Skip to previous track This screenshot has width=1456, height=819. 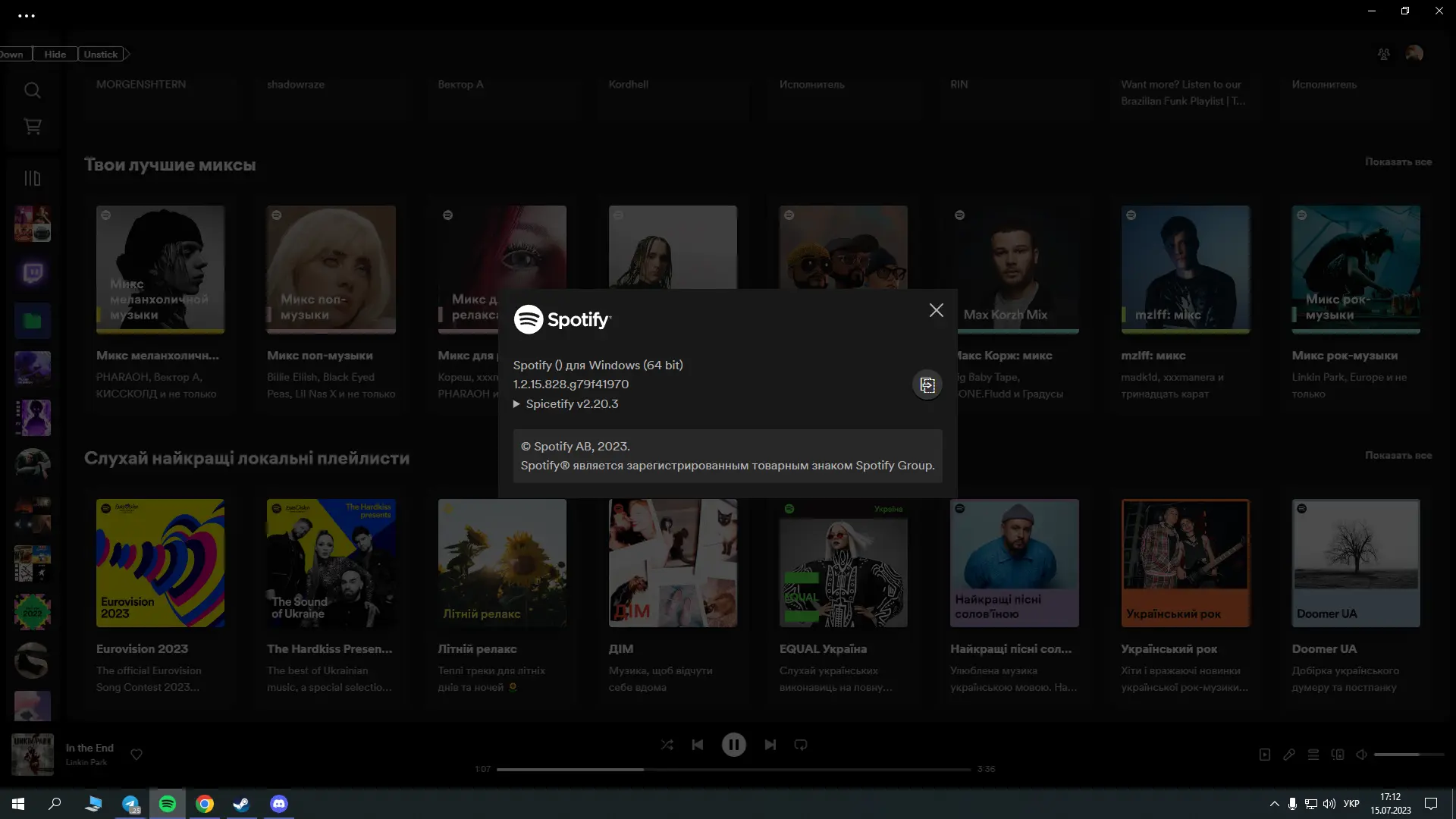pos(698,745)
